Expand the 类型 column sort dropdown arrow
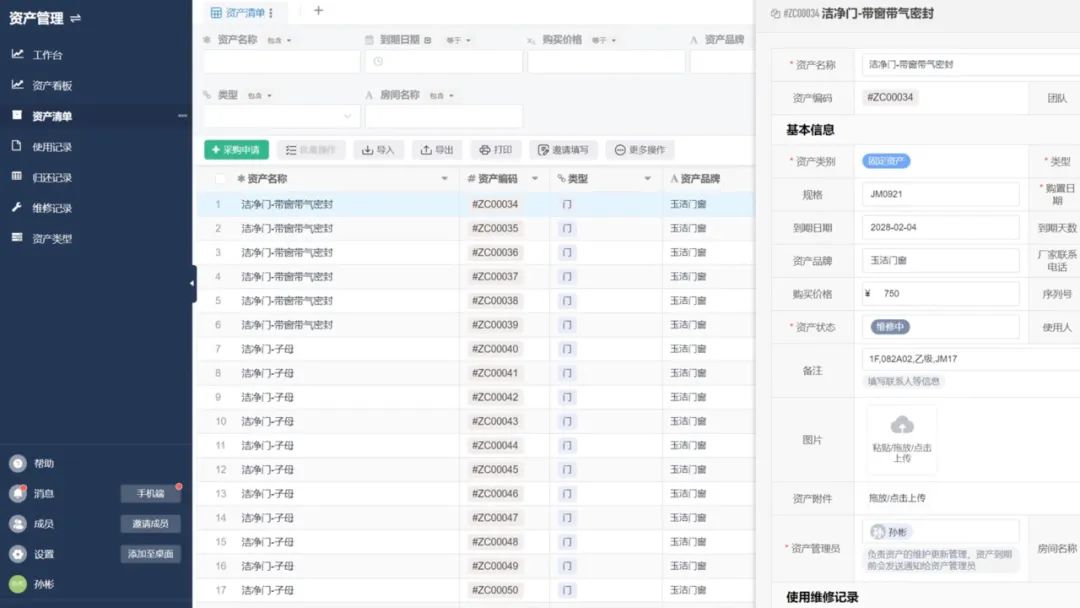Viewport: 1080px width, 608px height. [645, 178]
